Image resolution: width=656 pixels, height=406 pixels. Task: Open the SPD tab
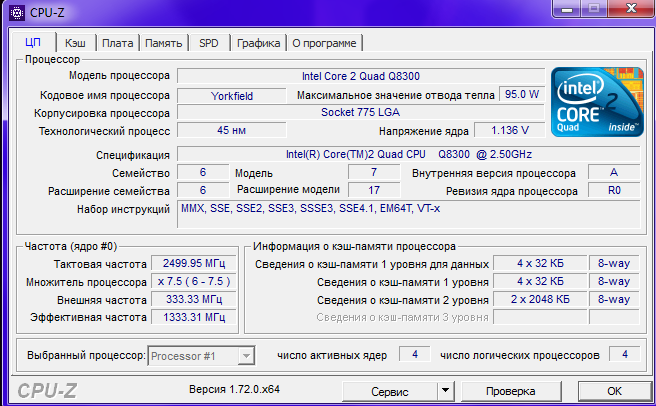pos(209,43)
